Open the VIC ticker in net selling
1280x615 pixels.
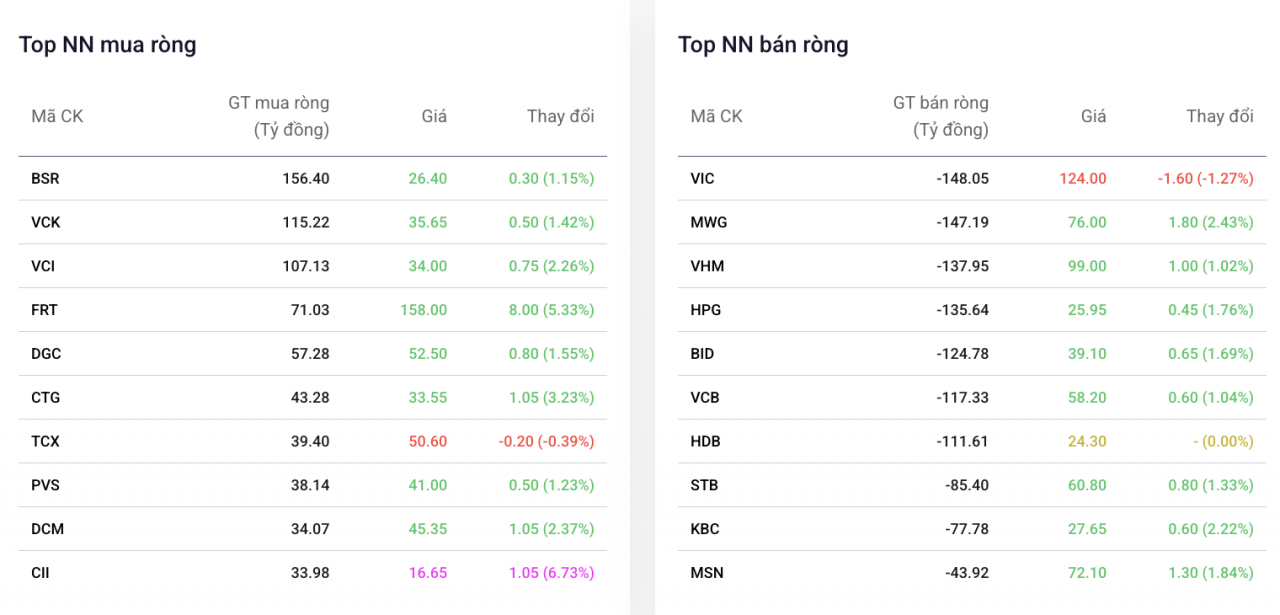tap(702, 179)
